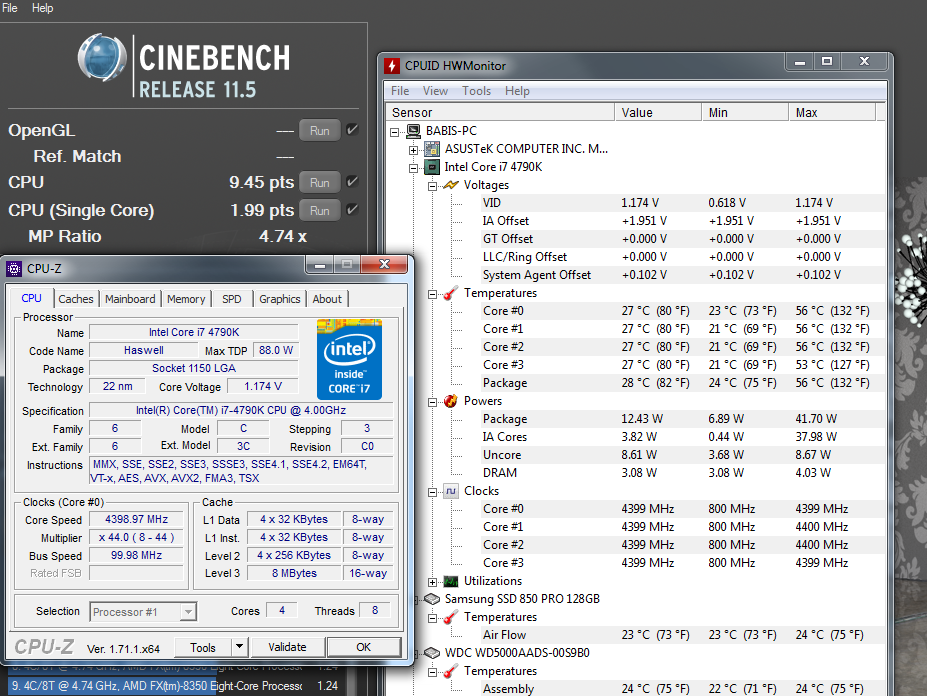Image resolution: width=927 pixels, height=696 pixels.
Task: Click the Samsung SSD drive icon
Action: tap(432, 599)
